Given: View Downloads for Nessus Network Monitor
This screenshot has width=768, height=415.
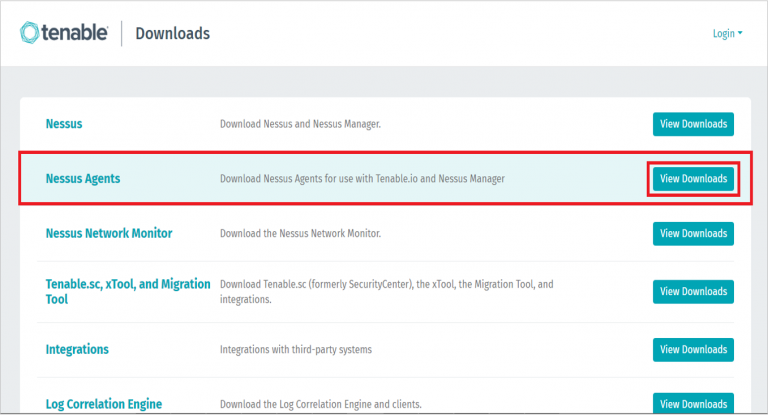Looking at the screenshot, I should click(693, 233).
